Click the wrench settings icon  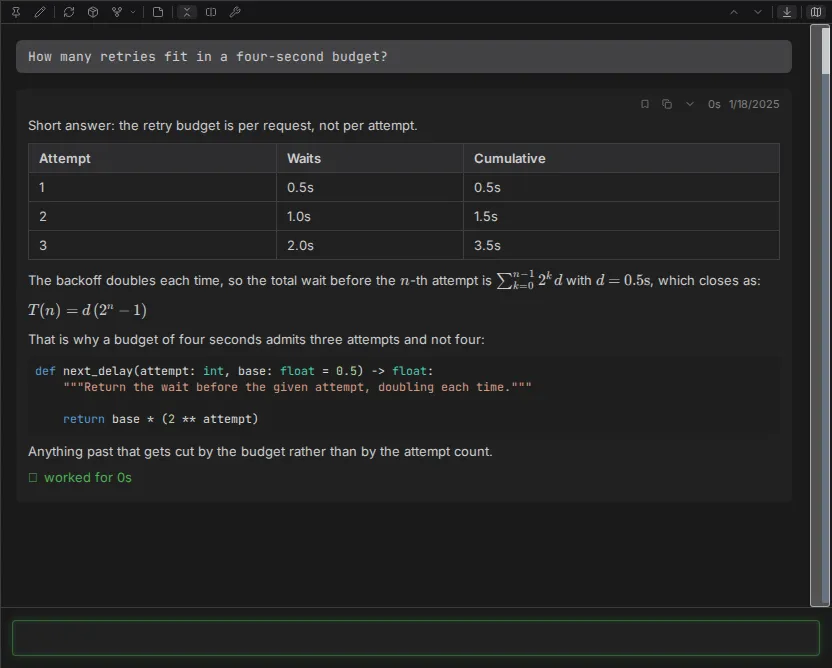[235, 12]
